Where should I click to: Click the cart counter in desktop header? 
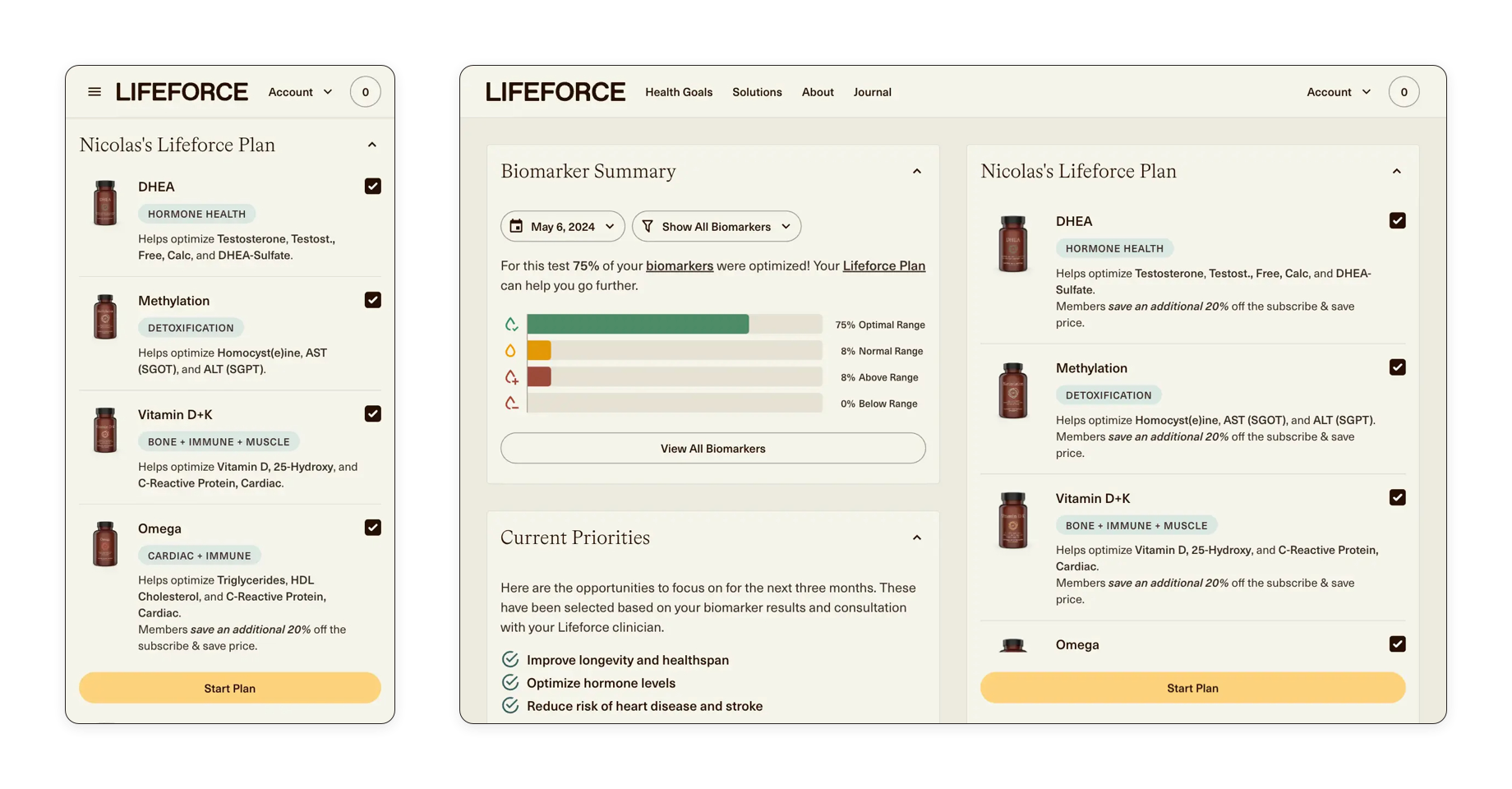[x=1404, y=92]
